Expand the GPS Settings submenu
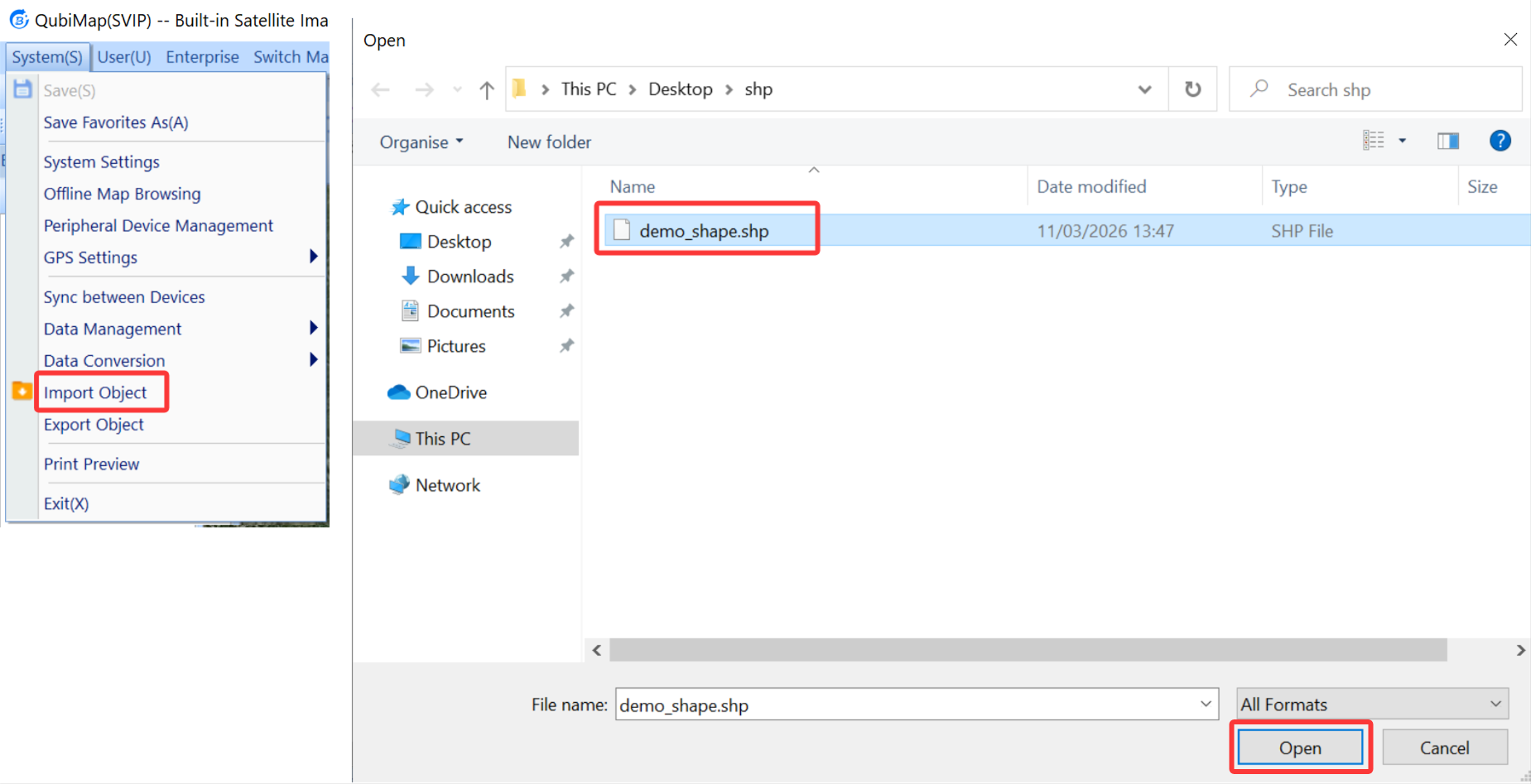Viewport: 1531px width, 784px height. pos(314,257)
